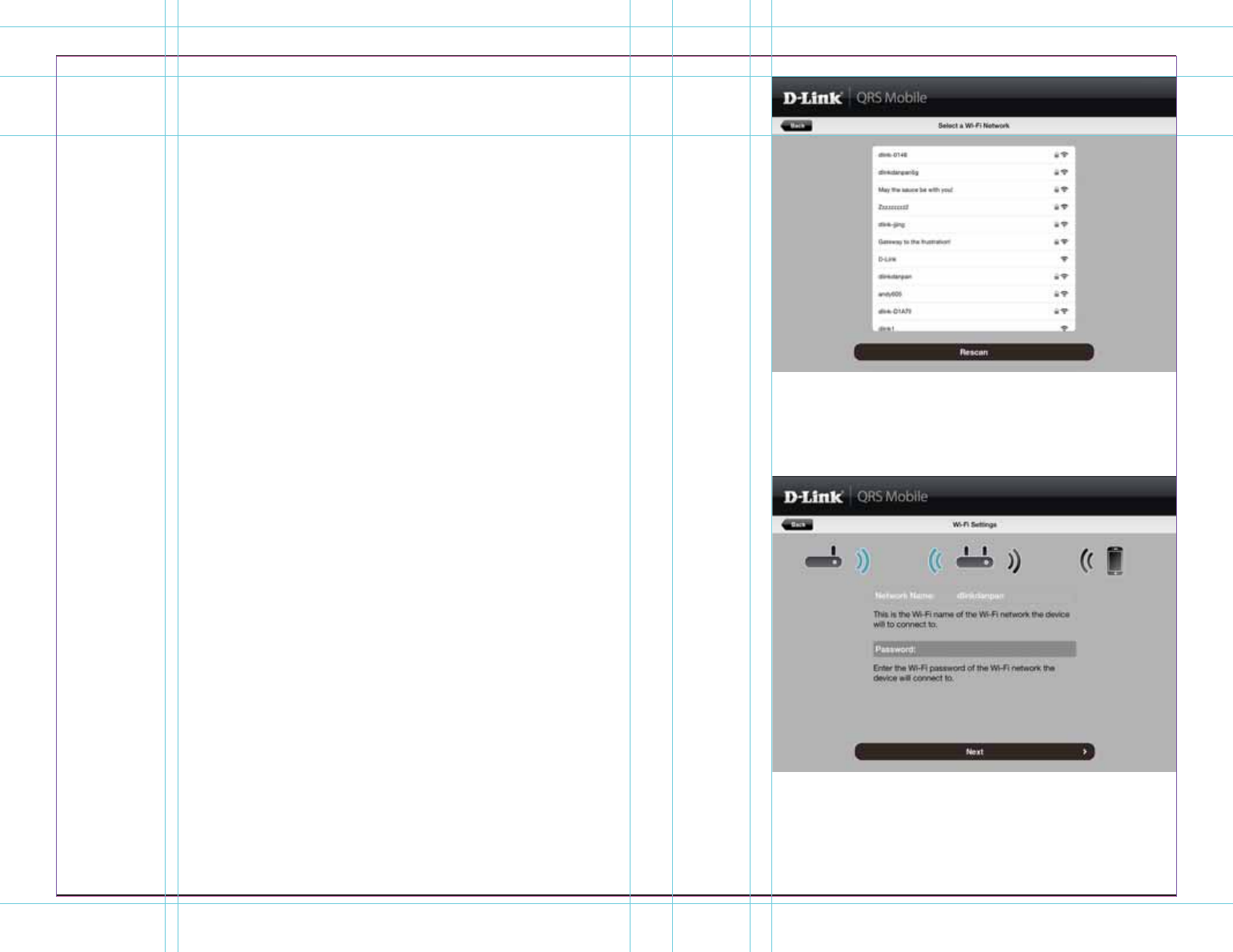
Task: Click the signal icon beside dlinkdanpan5g
Action: tap(1064, 172)
